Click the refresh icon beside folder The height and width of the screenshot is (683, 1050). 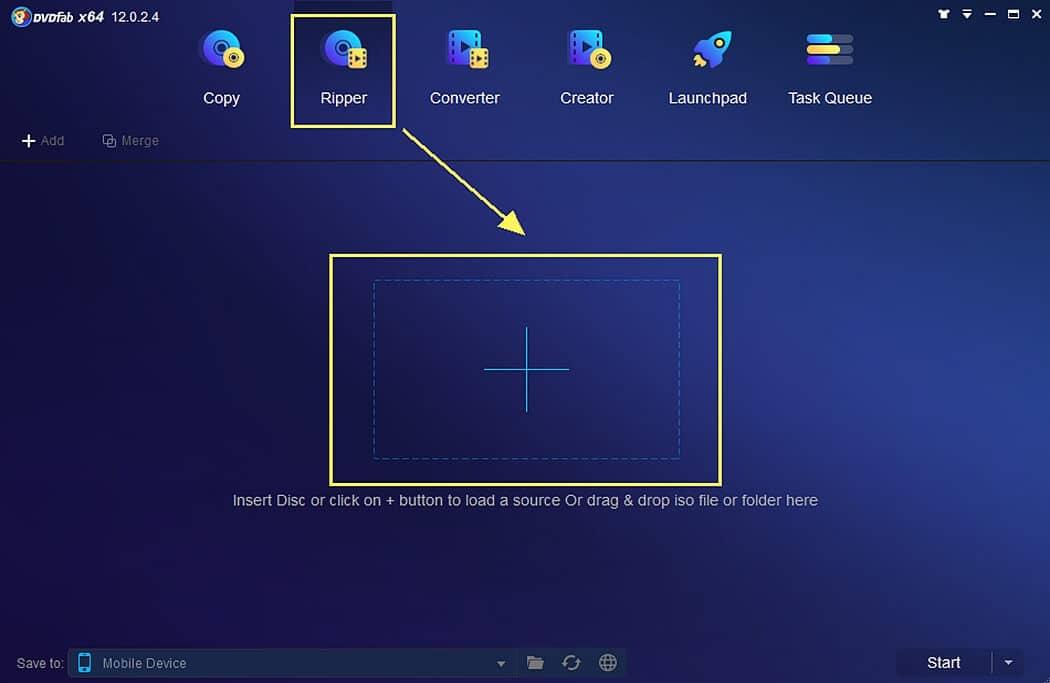(571, 663)
